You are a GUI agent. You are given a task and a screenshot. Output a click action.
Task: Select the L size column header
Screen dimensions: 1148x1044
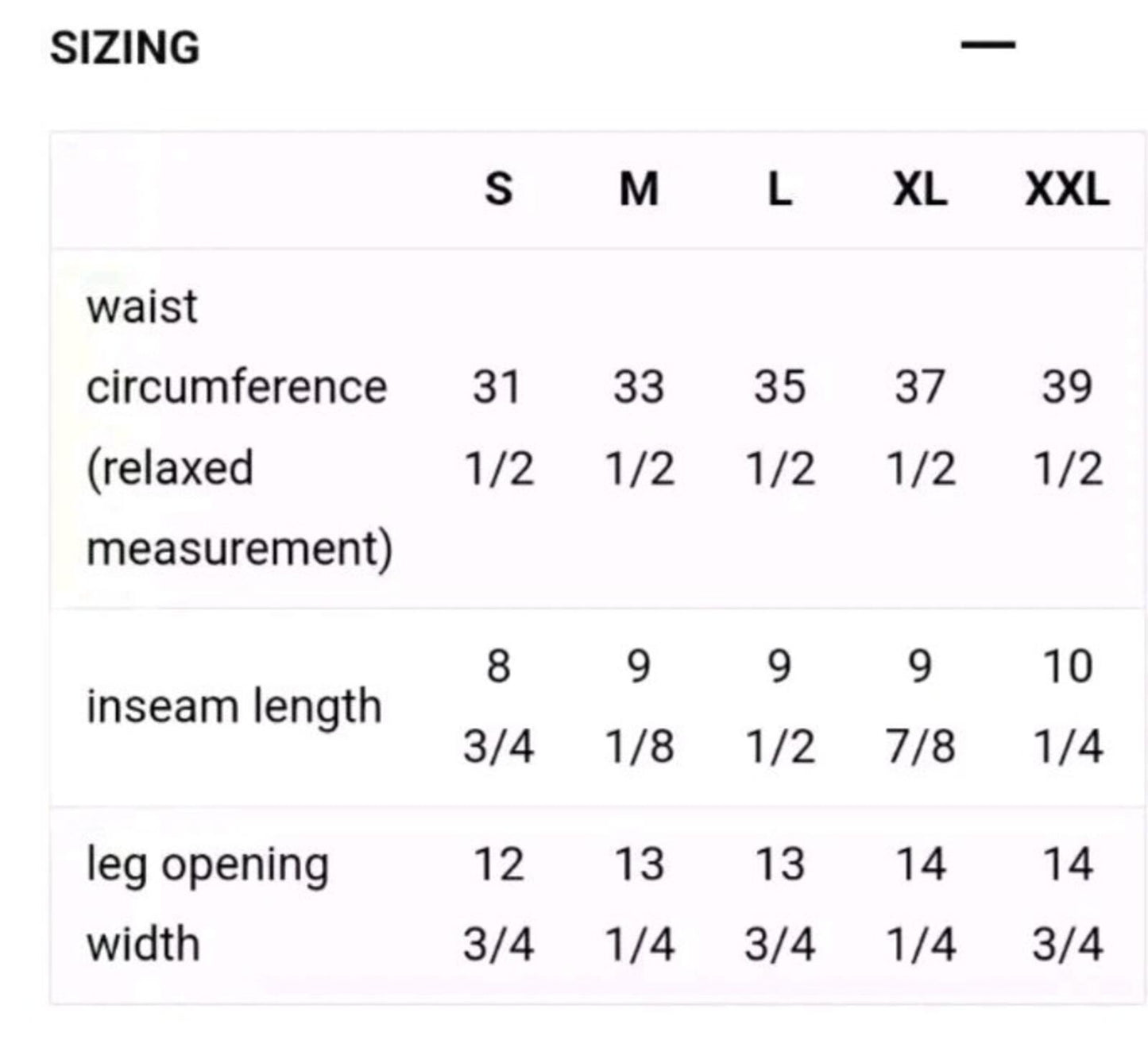tap(779, 190)
